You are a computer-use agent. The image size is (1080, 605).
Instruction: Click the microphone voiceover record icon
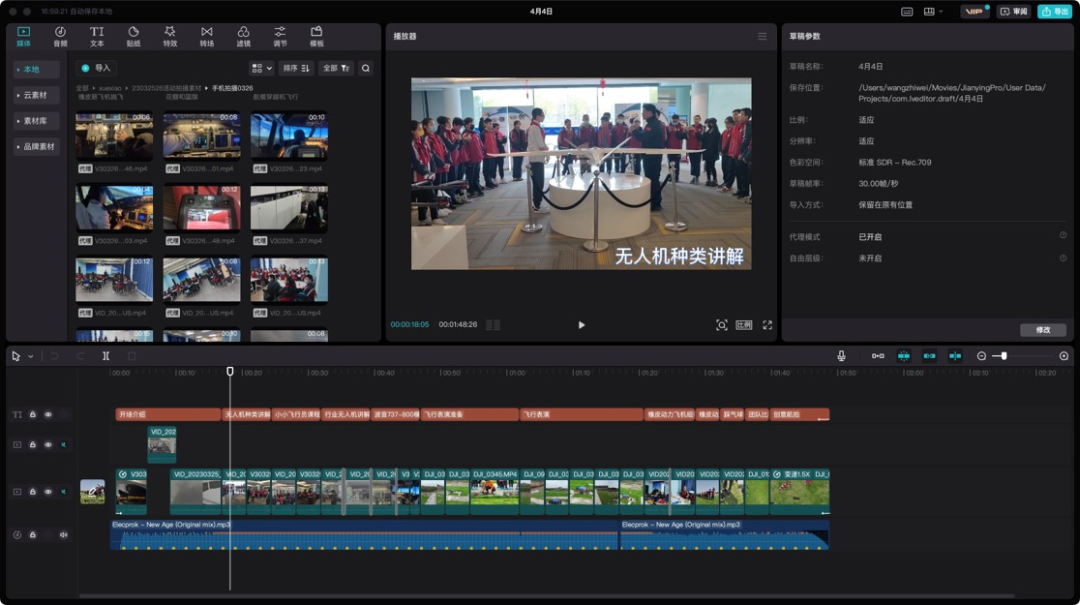tap(841, 356)
